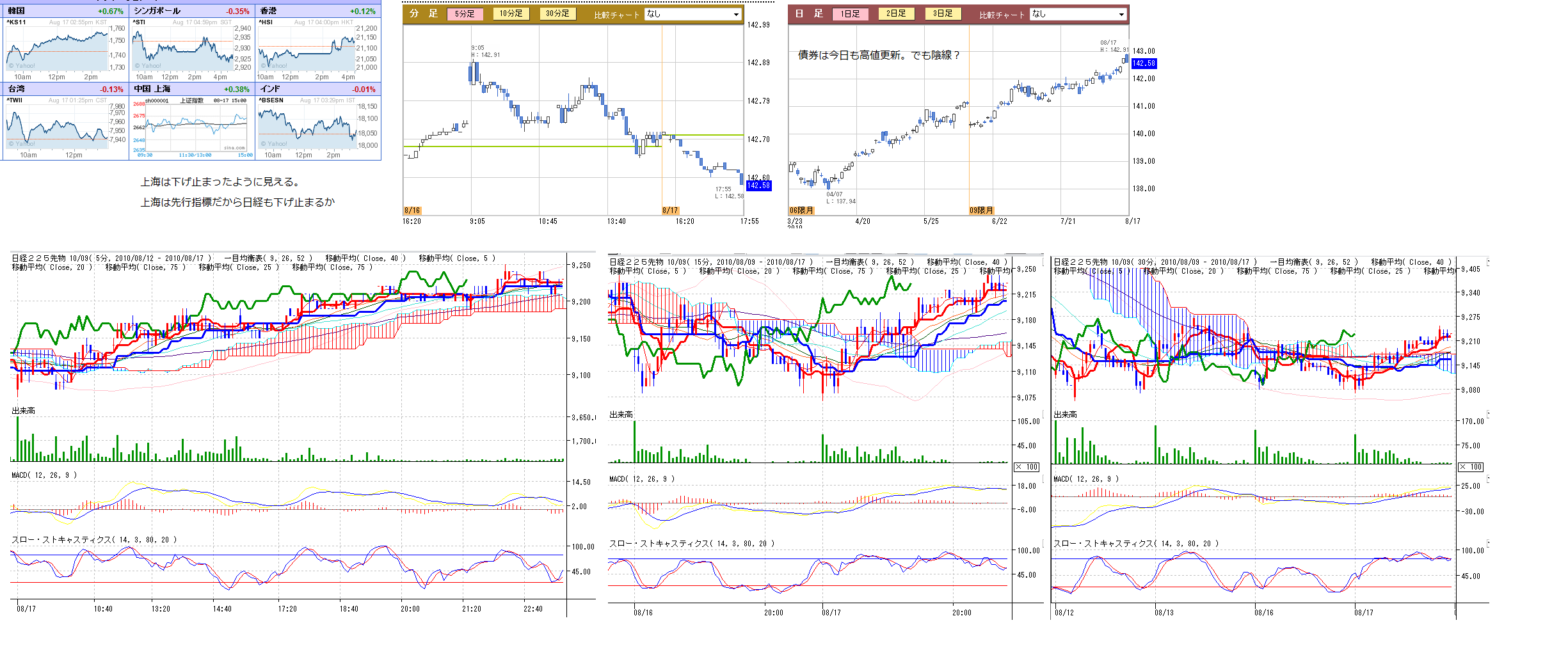The image size is (1568, 664).
Task: Select the 1日足 daily interval button
Action: coord(850,13)
